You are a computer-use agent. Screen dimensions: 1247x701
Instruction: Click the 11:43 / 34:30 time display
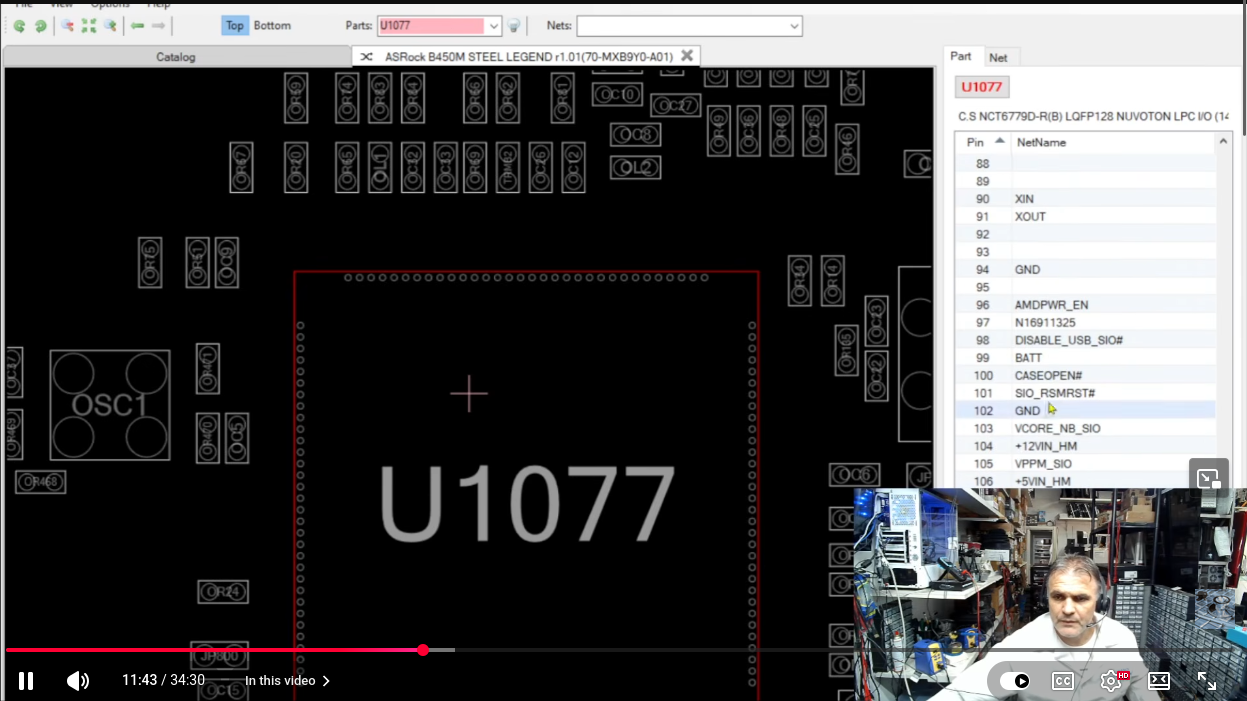pyautogui.click(x=163, y=681)
